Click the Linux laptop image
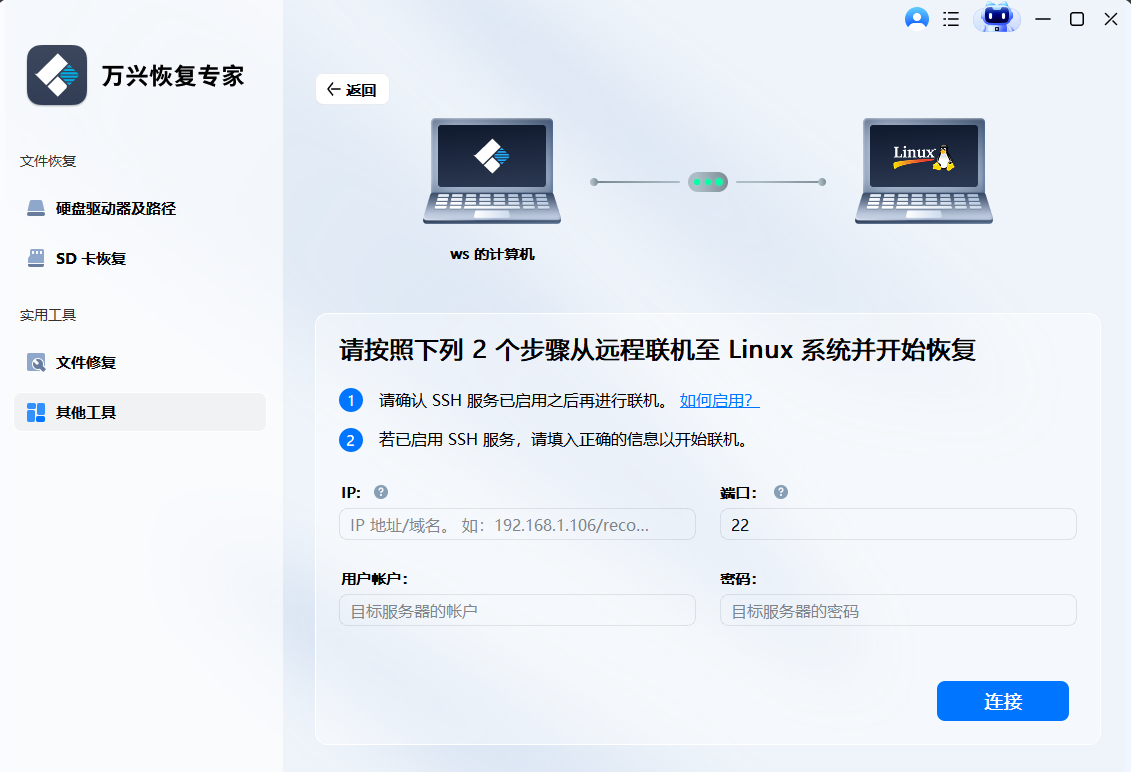 [924, 172]
